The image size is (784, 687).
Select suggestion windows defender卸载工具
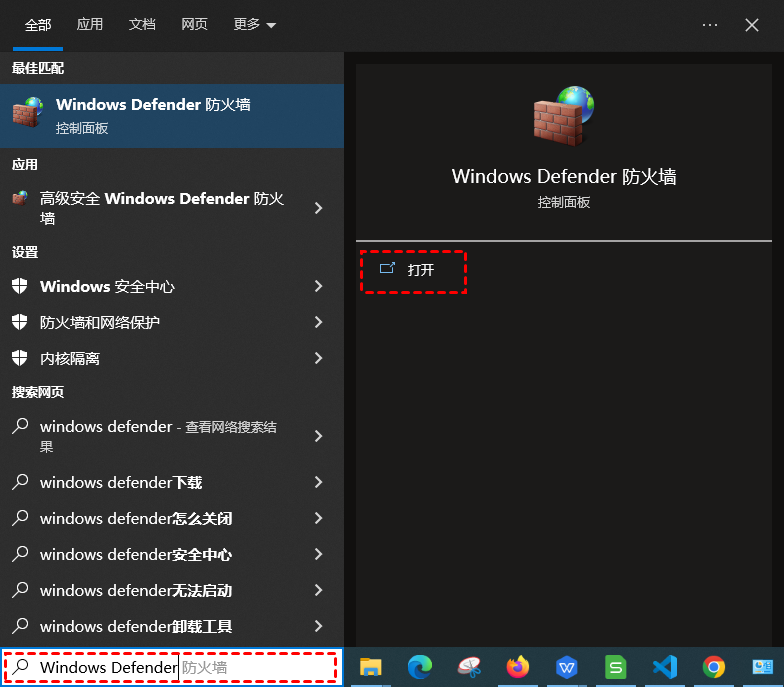[172, 626]
